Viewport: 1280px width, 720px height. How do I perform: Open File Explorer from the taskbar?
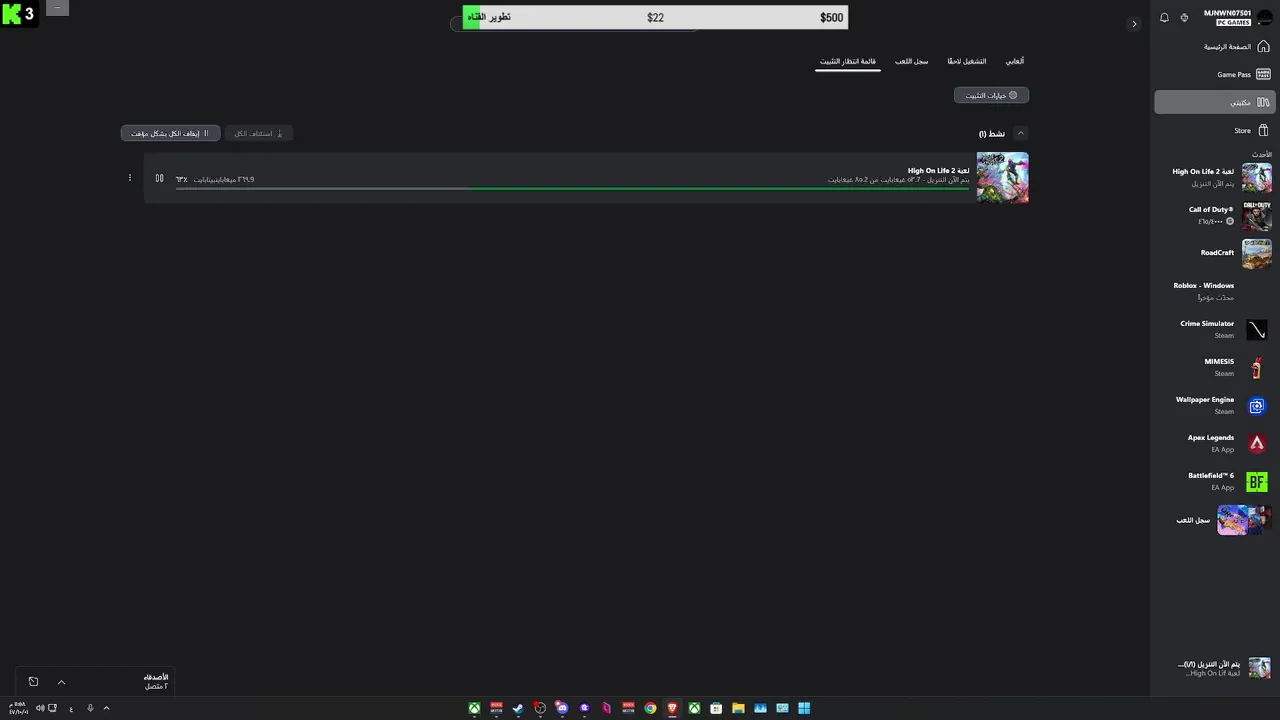click(x=738, y=708)
